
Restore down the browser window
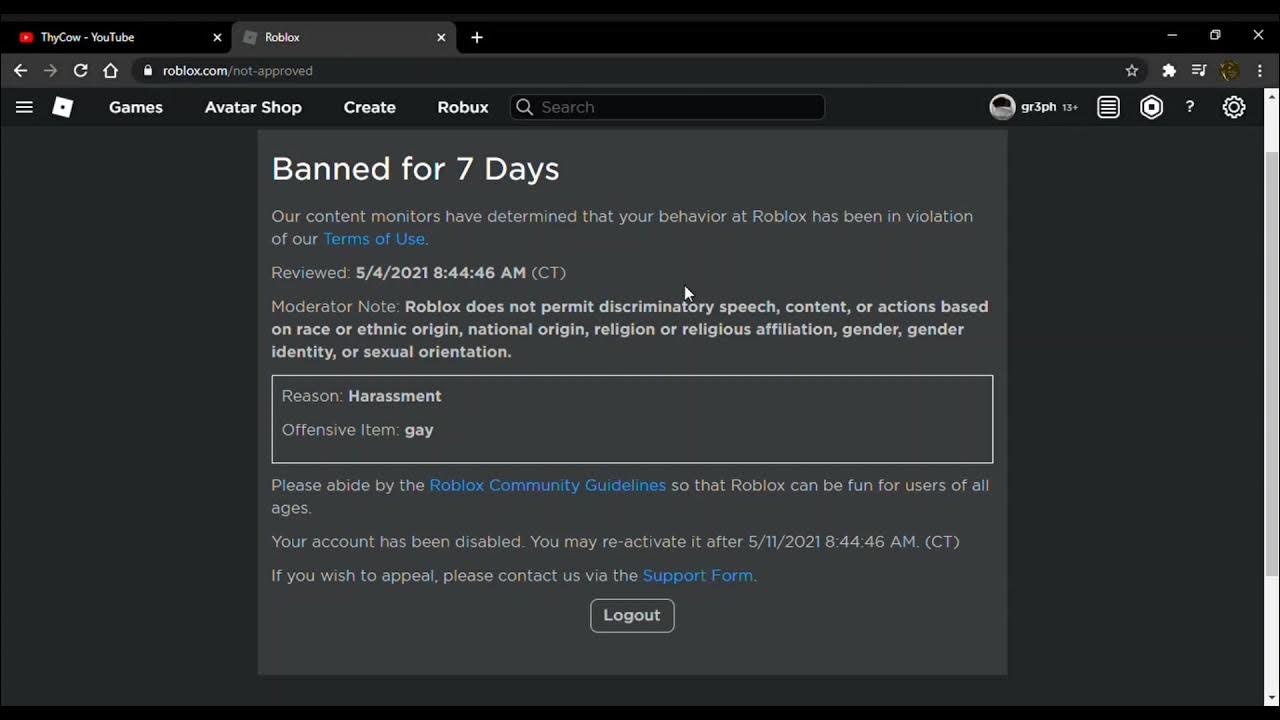tap(1215, 35)
